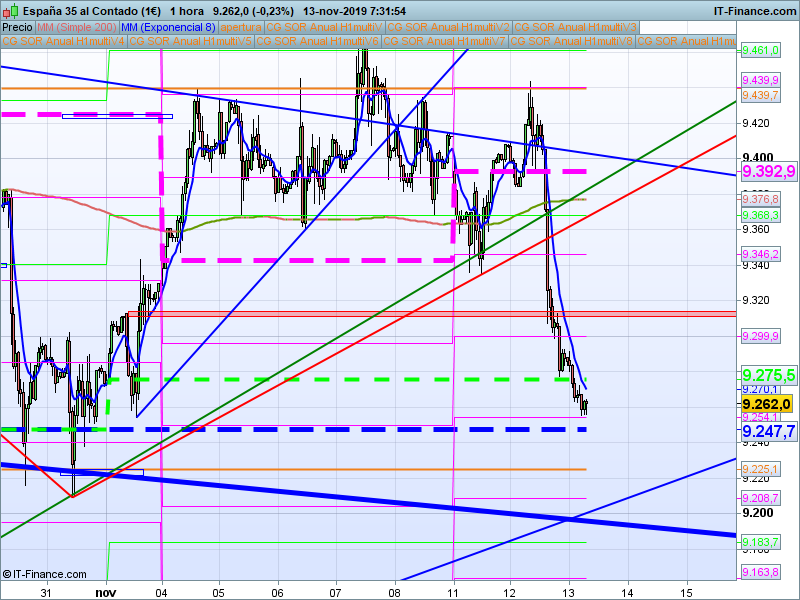Select the magenta 9.392,9 price label
The width and height of the screenshot is (800, 600).
coord(767,171)
